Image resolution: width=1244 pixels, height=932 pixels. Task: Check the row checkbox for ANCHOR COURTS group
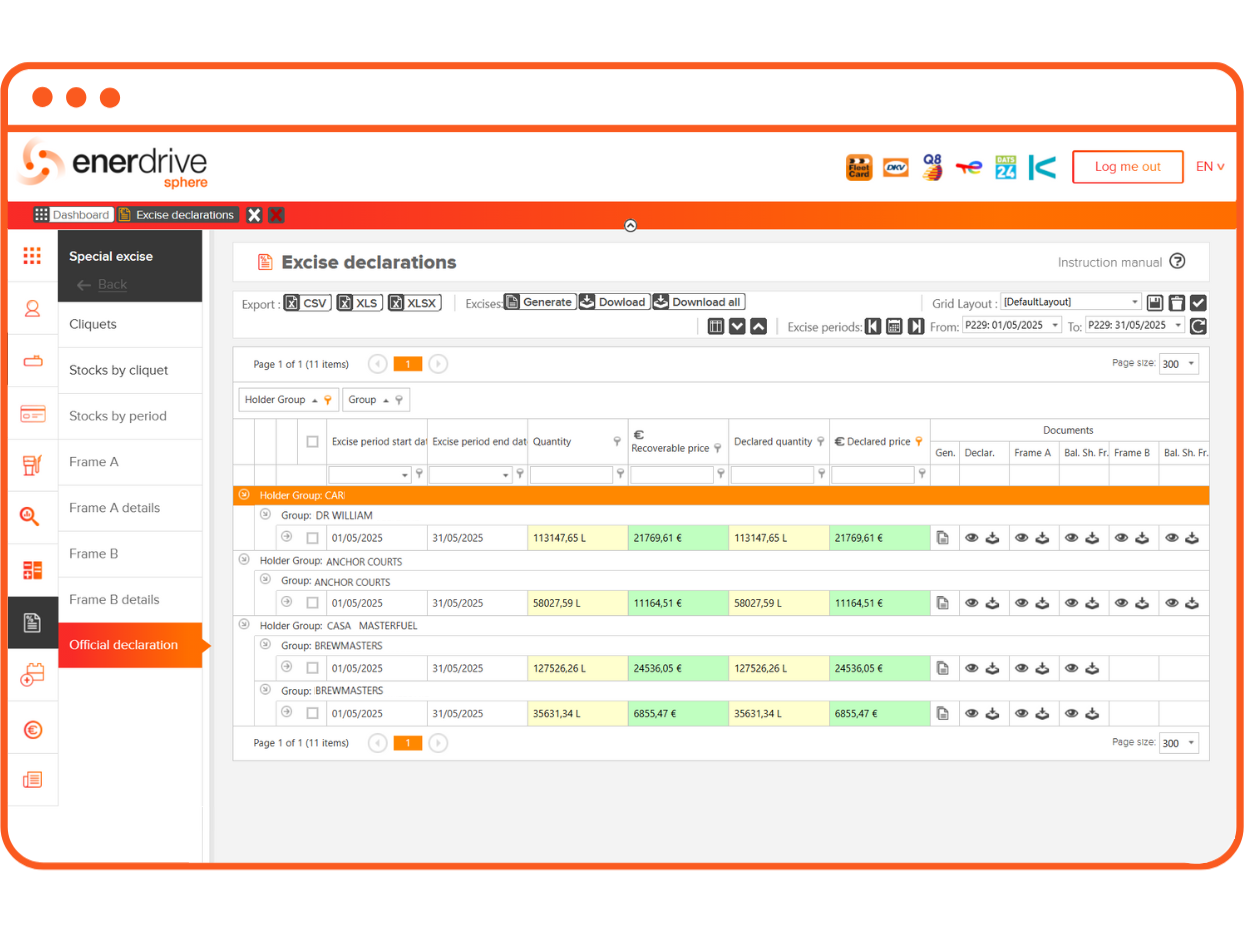pos(312,603)
